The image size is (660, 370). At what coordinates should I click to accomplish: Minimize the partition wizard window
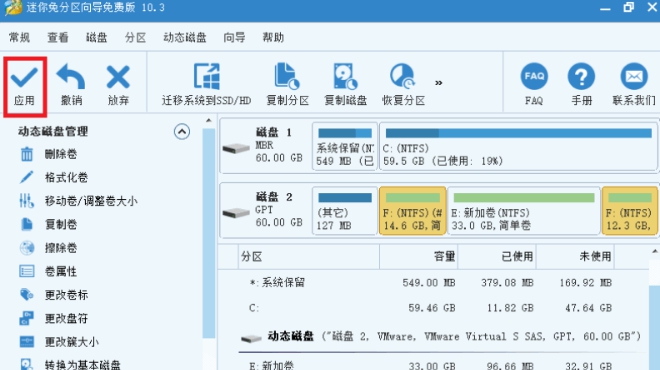click(x=605, y=8)
